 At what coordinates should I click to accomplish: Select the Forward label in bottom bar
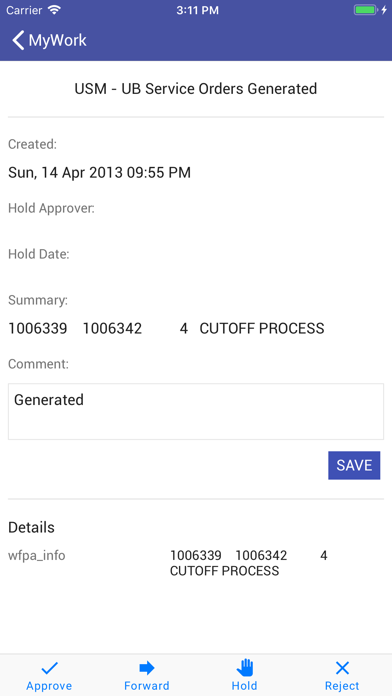click(147, 686)
